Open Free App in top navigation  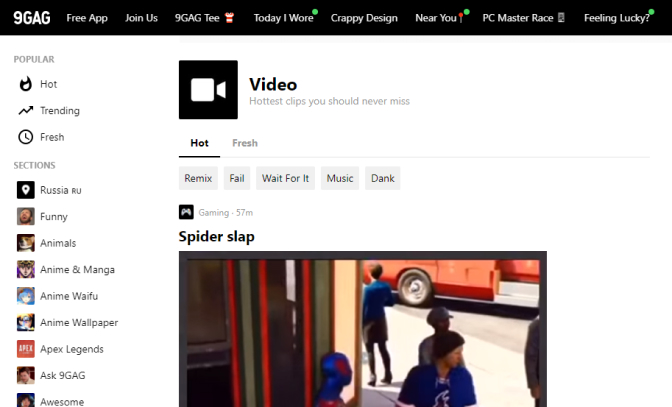click(x=87, y=18)
